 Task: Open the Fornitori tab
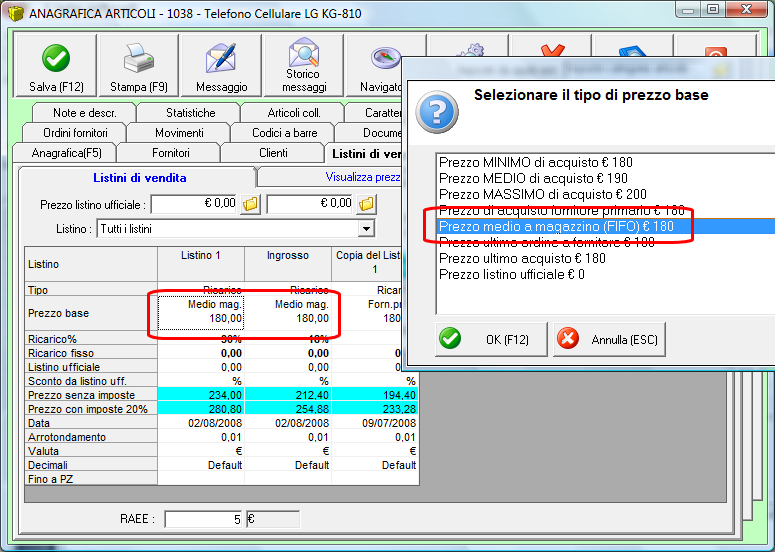(x=171, y=153)
